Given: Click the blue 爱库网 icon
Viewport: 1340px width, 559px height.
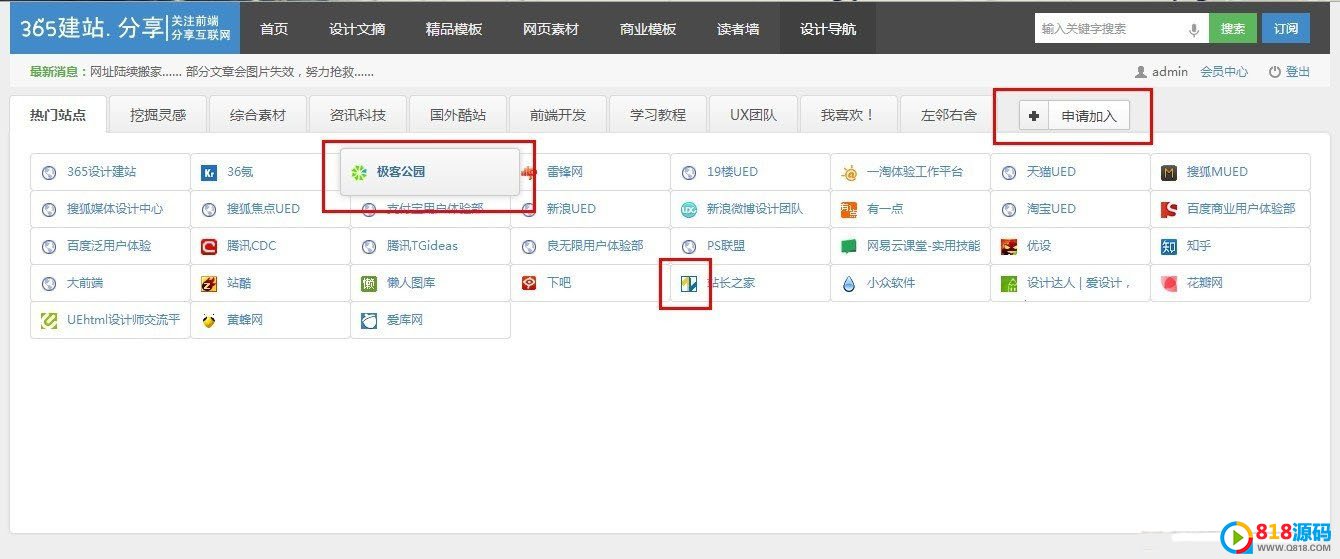Looking at the screenshot, I should (x=369, y=320).
